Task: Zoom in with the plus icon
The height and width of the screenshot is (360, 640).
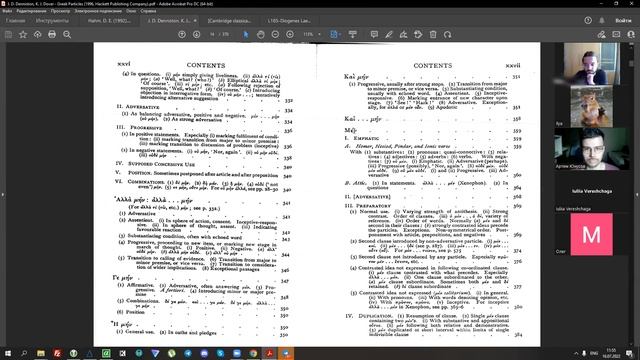Action: 290,35
